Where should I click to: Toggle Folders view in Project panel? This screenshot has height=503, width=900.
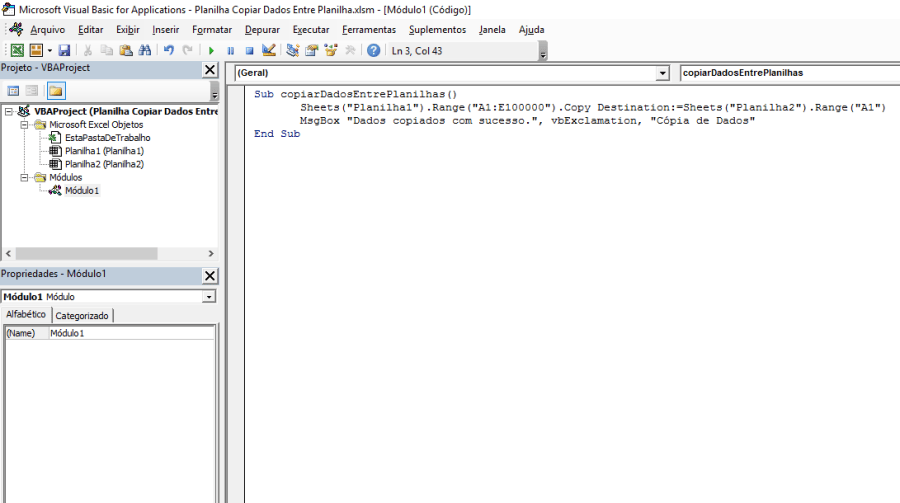tap(56, 91)
